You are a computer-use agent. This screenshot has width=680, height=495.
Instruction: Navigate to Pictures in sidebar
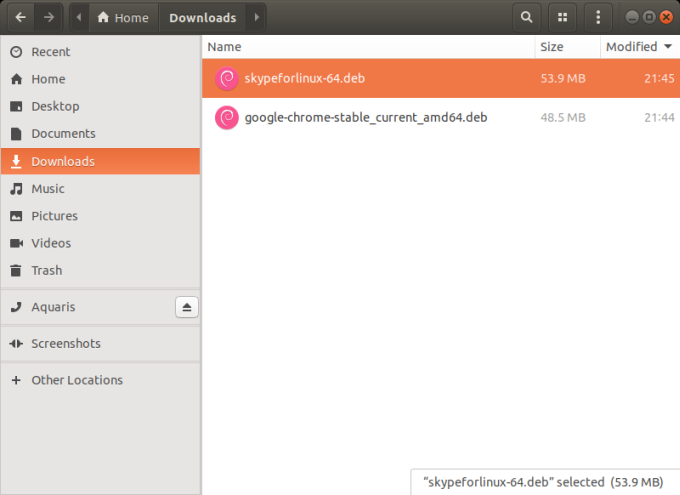pyautogui.click(x=54, y=216)
